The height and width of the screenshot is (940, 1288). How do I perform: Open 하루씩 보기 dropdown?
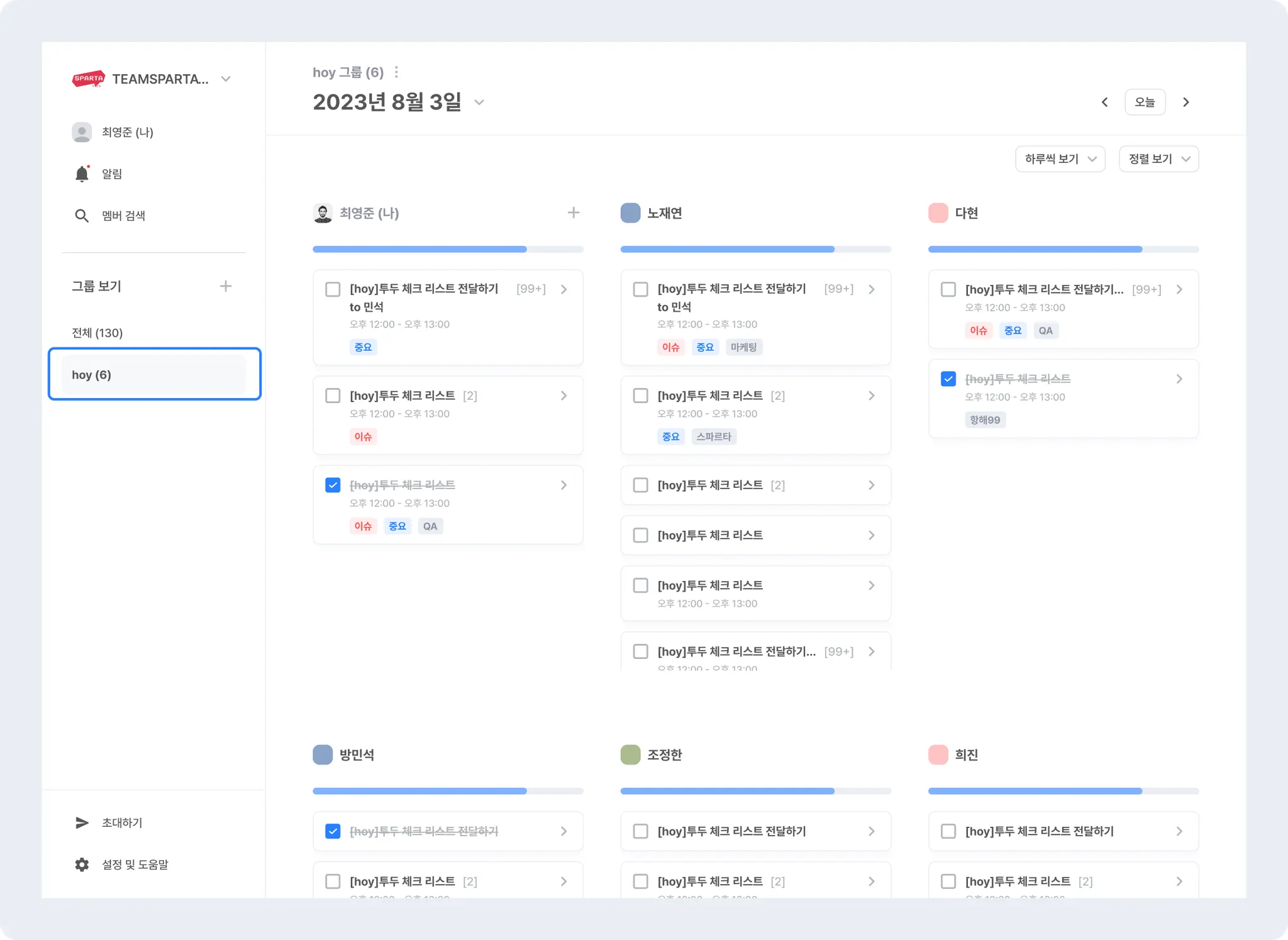point(1060,159)
